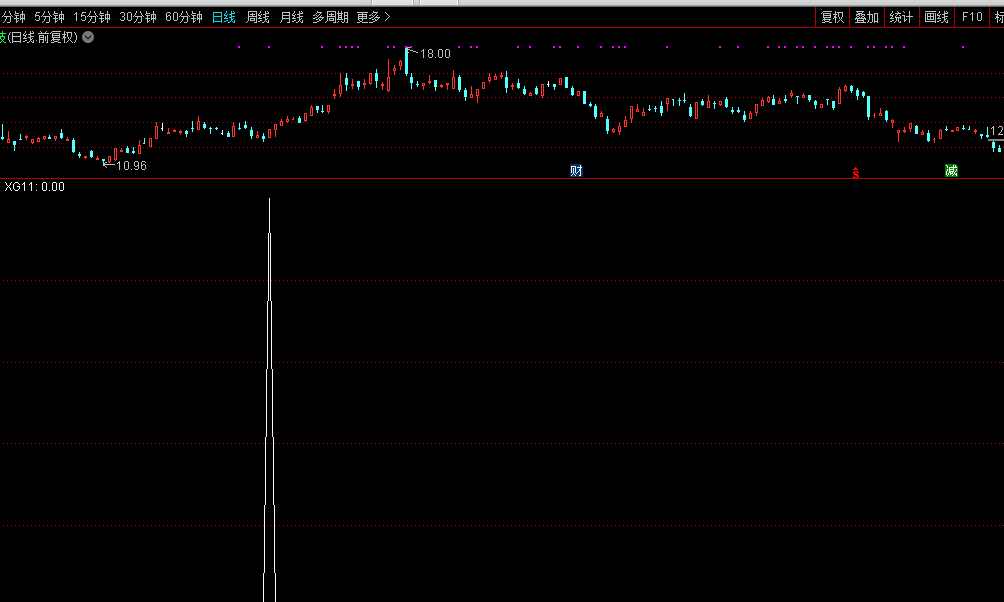Switch to 月线 monthly chart
Viewport: 1004px width, 602px height.
click(x=291, y=17)
